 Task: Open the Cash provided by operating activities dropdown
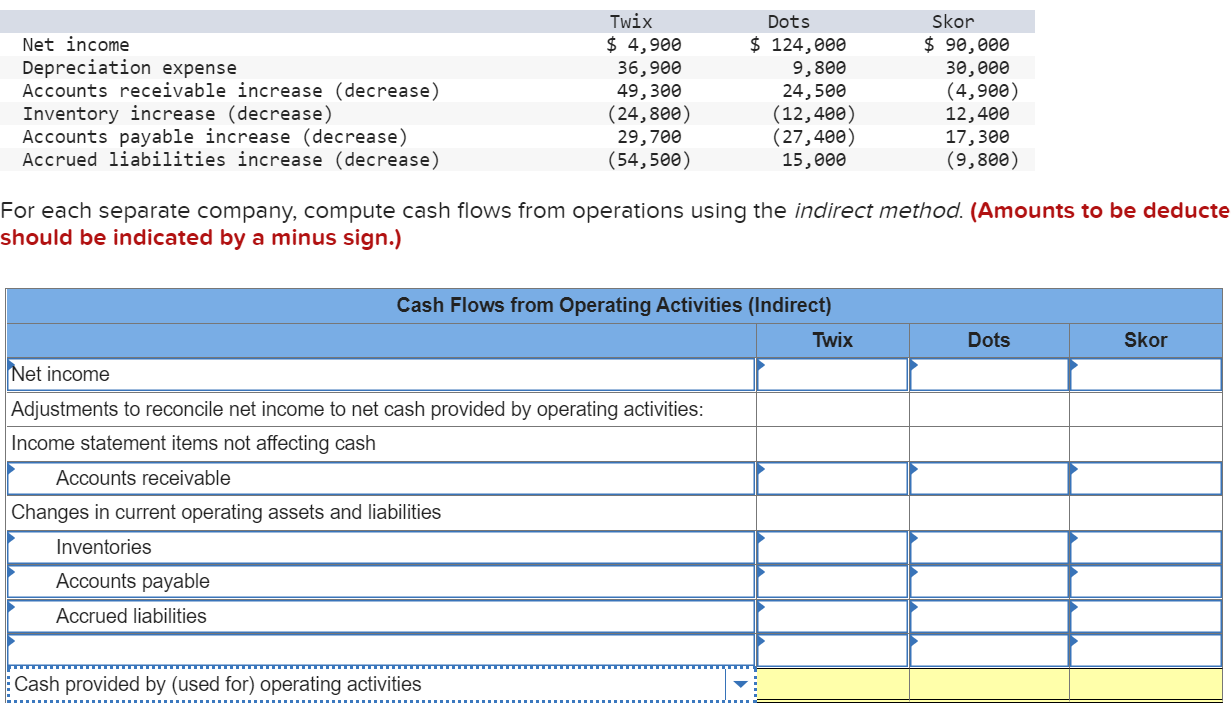738,684
